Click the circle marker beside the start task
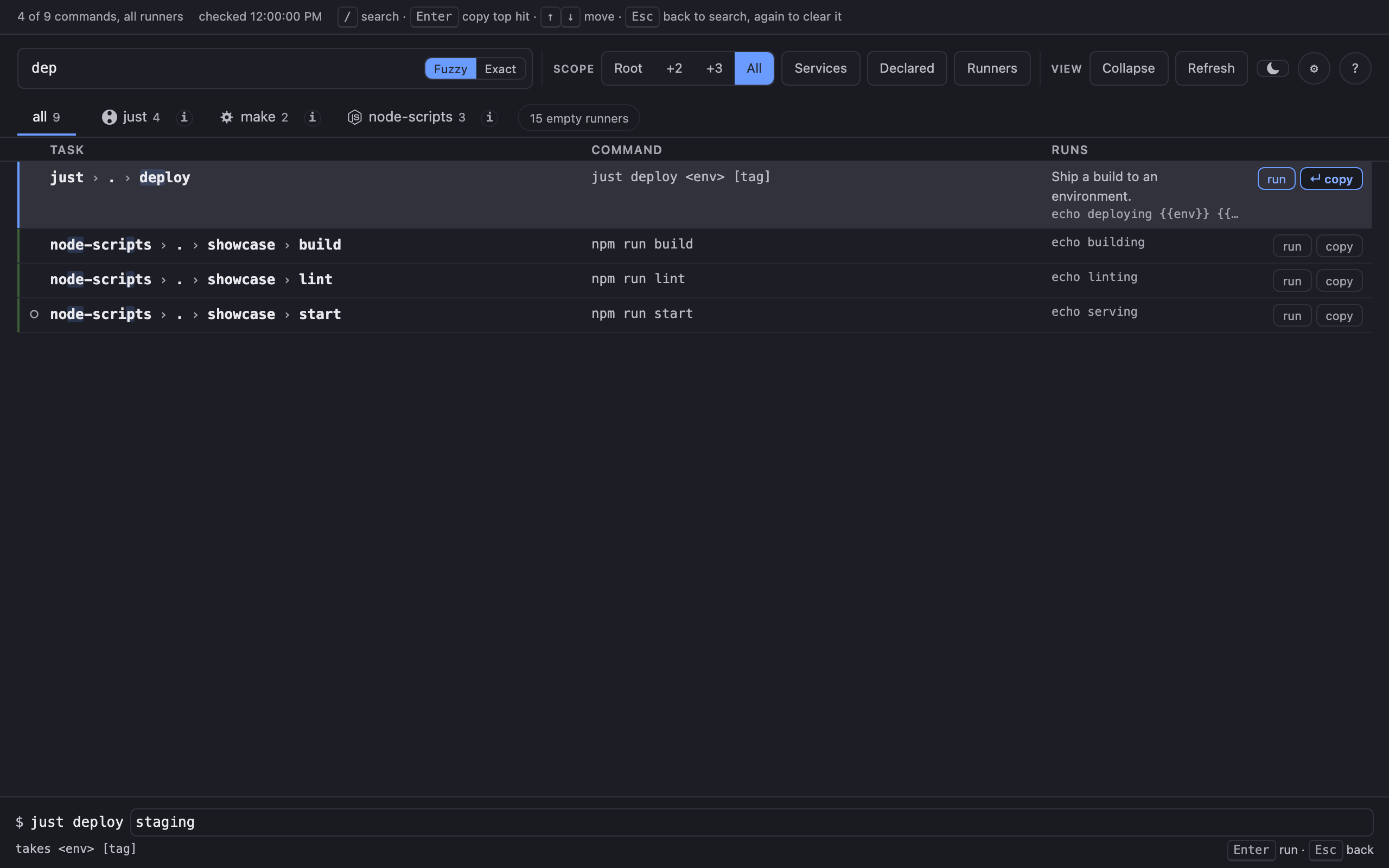Viewport: 1389px width, 868px height. point(34,314)
